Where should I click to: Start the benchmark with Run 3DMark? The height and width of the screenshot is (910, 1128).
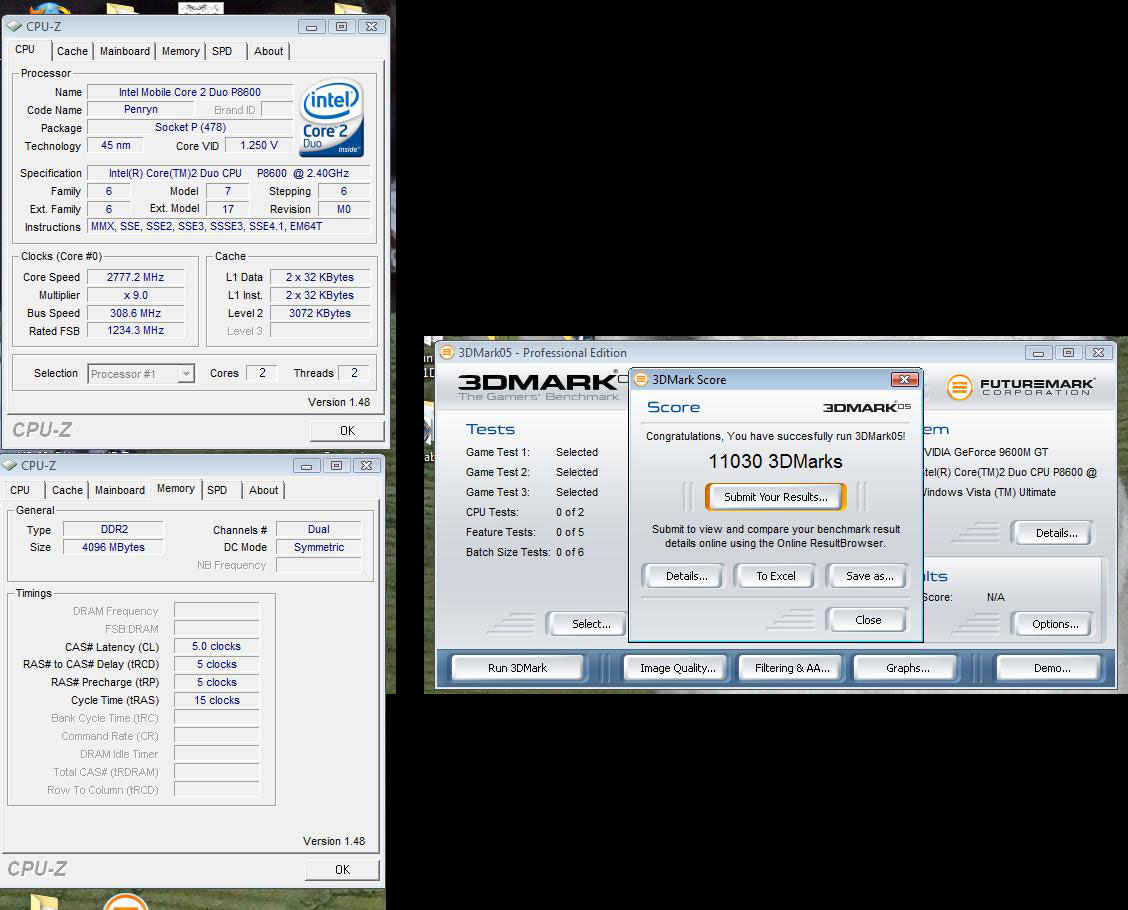point(517,668)
